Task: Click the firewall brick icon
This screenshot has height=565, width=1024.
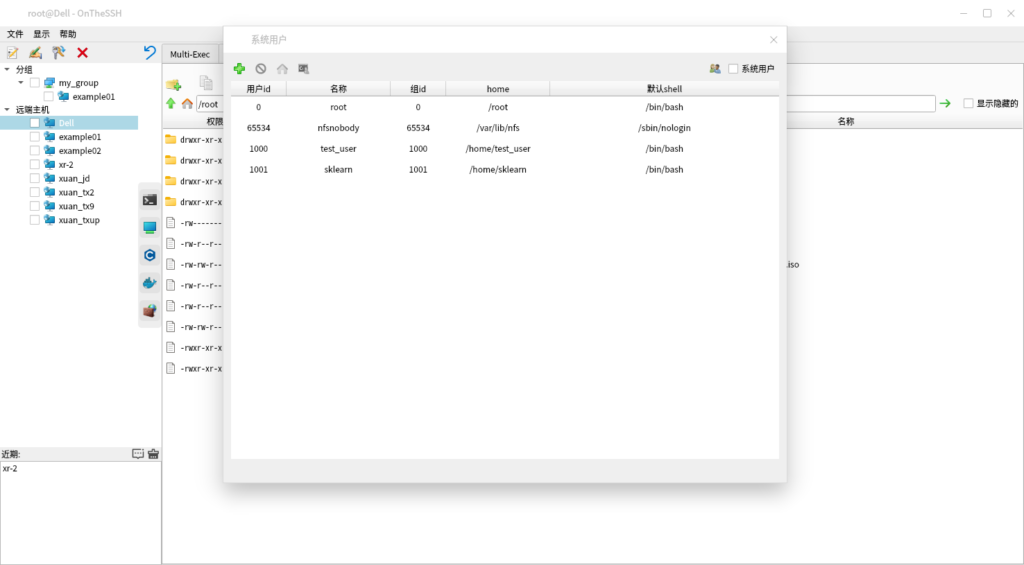Action: [x=149, y=311]
